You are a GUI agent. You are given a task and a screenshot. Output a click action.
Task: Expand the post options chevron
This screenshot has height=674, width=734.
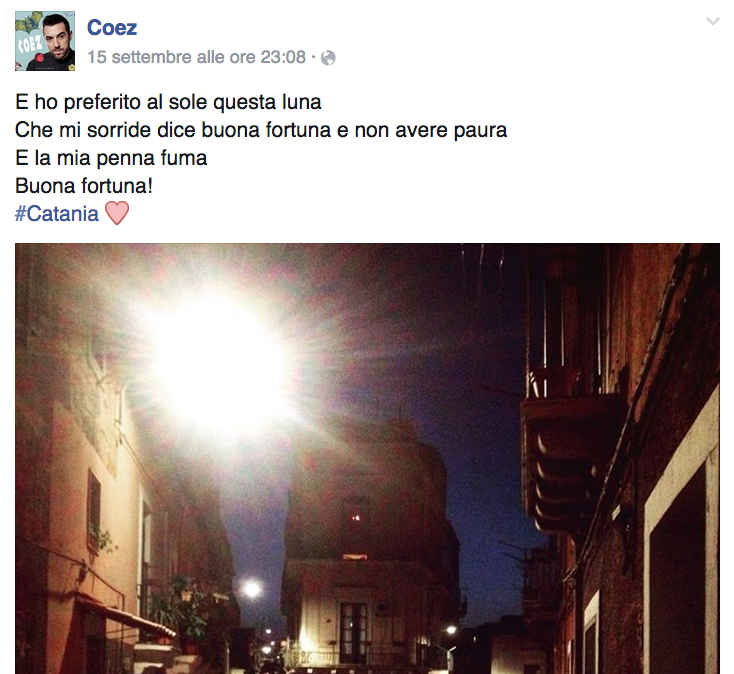(x=712, y=21)
